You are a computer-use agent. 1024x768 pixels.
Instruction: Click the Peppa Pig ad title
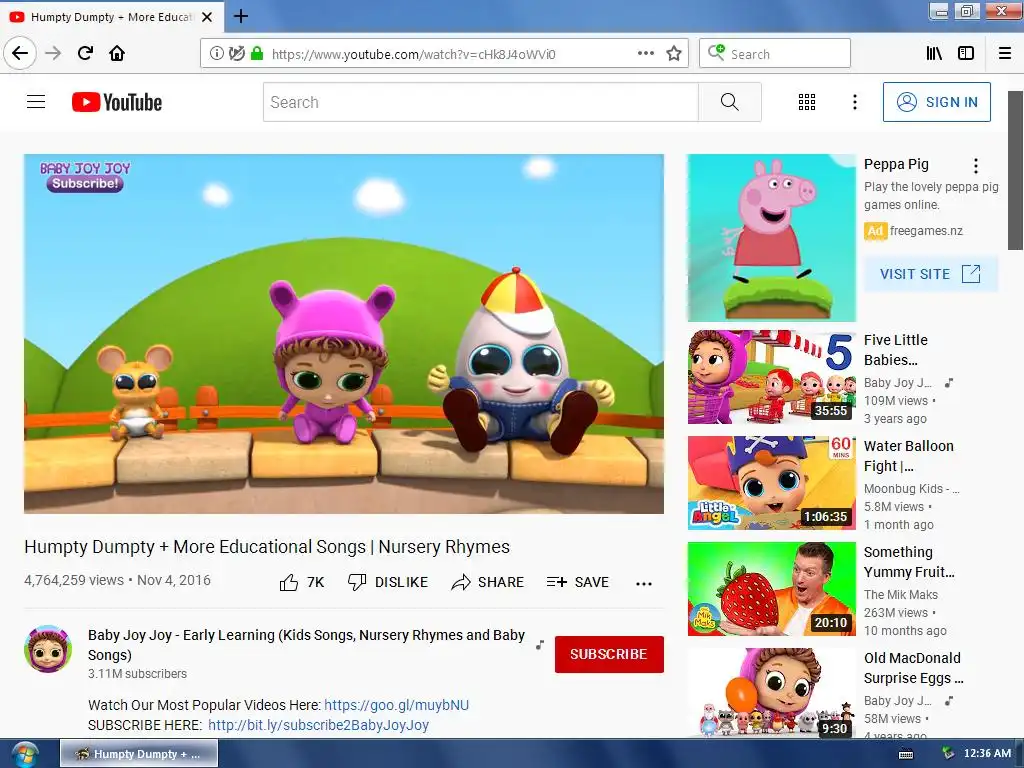point(896,164)
